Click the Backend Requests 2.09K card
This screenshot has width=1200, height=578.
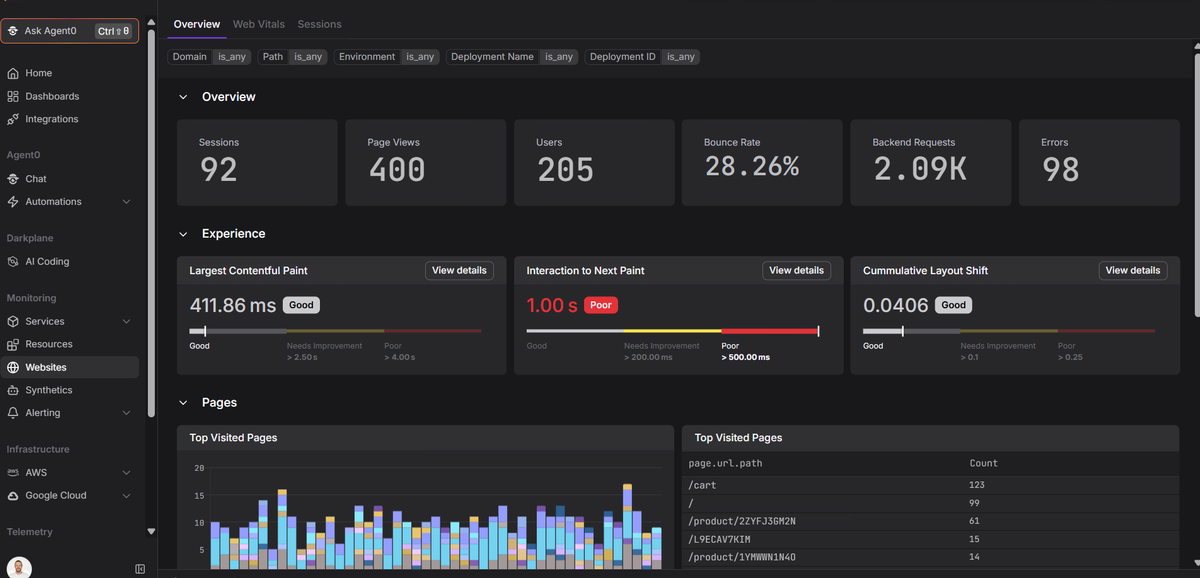pyautogui.click(x=931, y=163)
